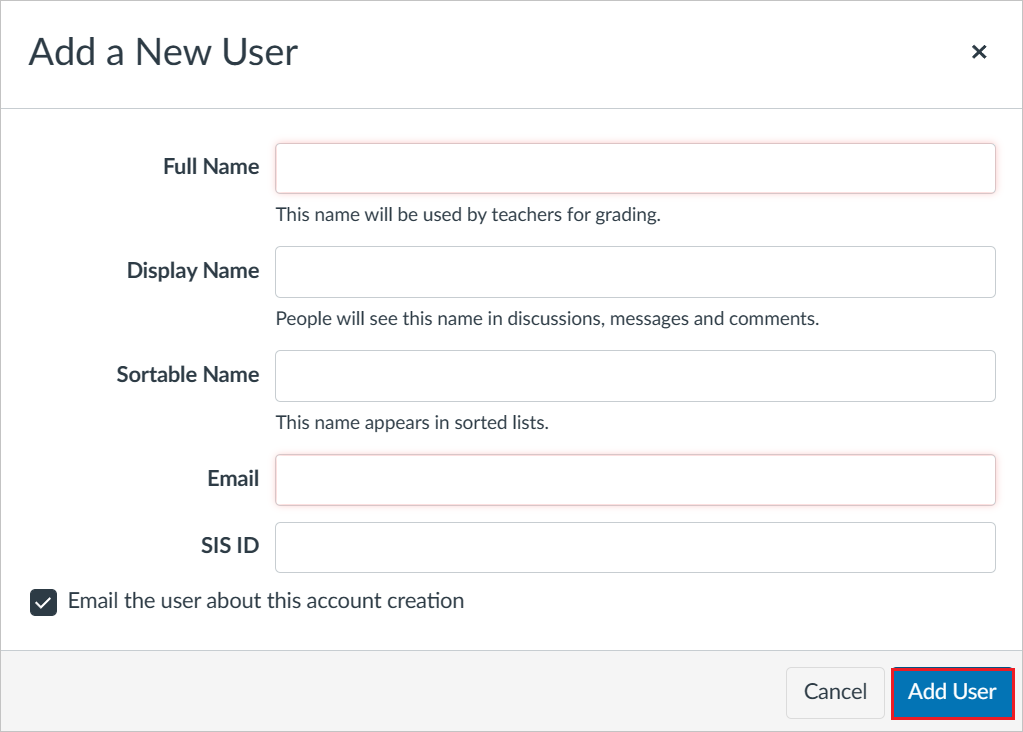The image size is (1023, 732).
Task: Click the Sortable Name label
Action: click(187, 375)
